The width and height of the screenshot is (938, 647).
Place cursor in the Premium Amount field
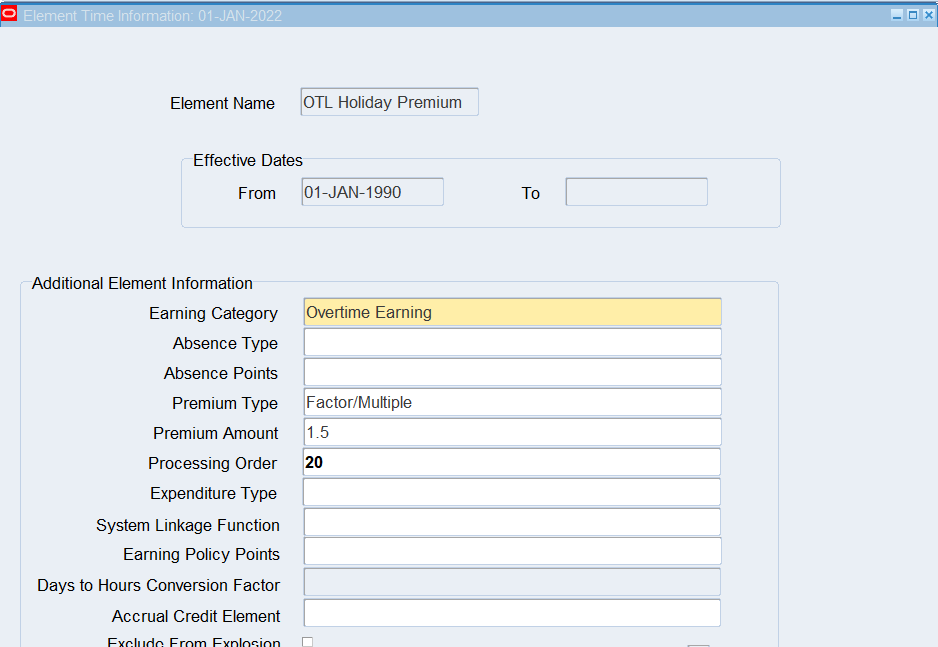(512, 433)
